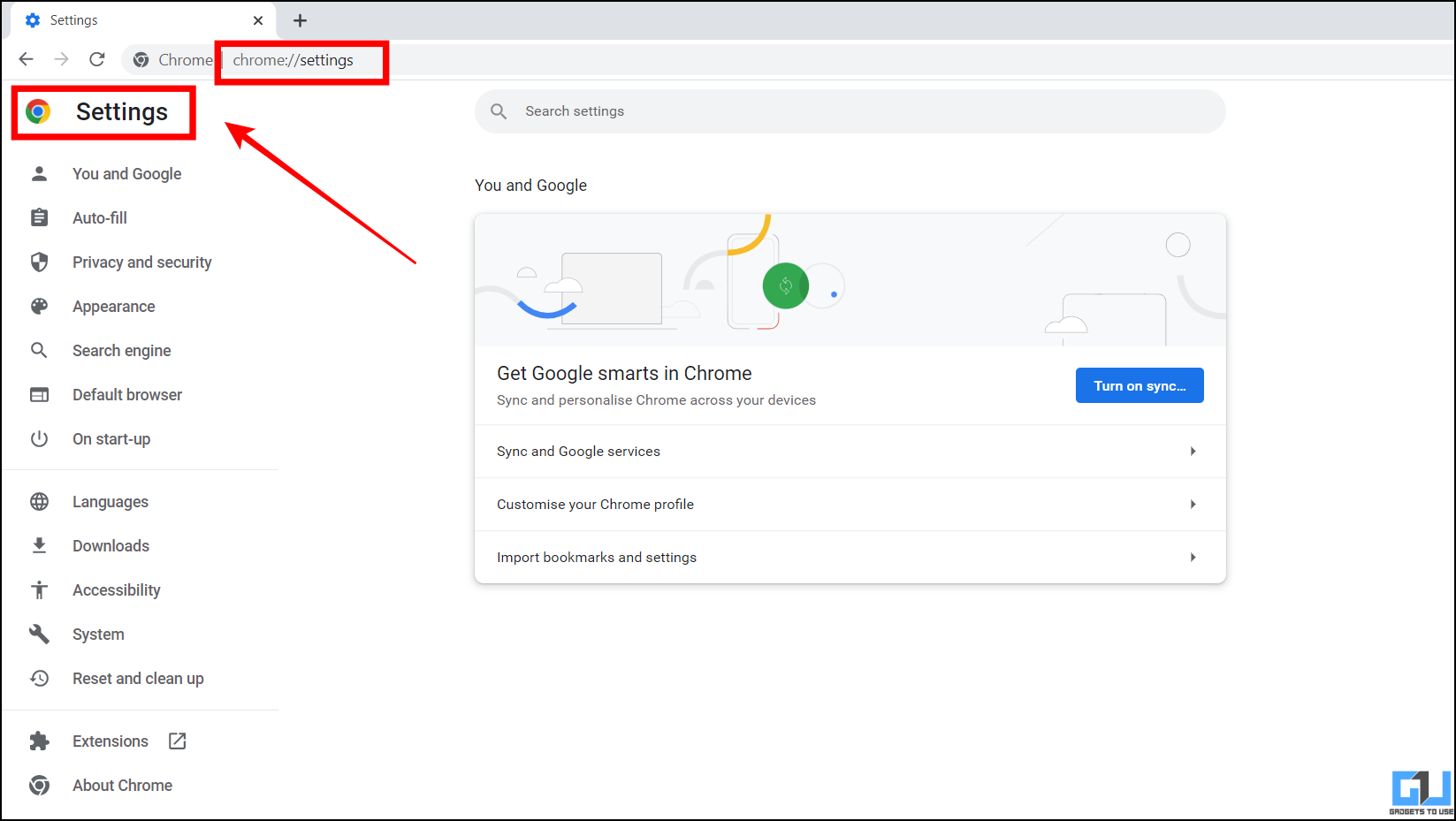
Task: Click the accessibility figure icon
Action: pyautogui.click(x=39, y=590)
